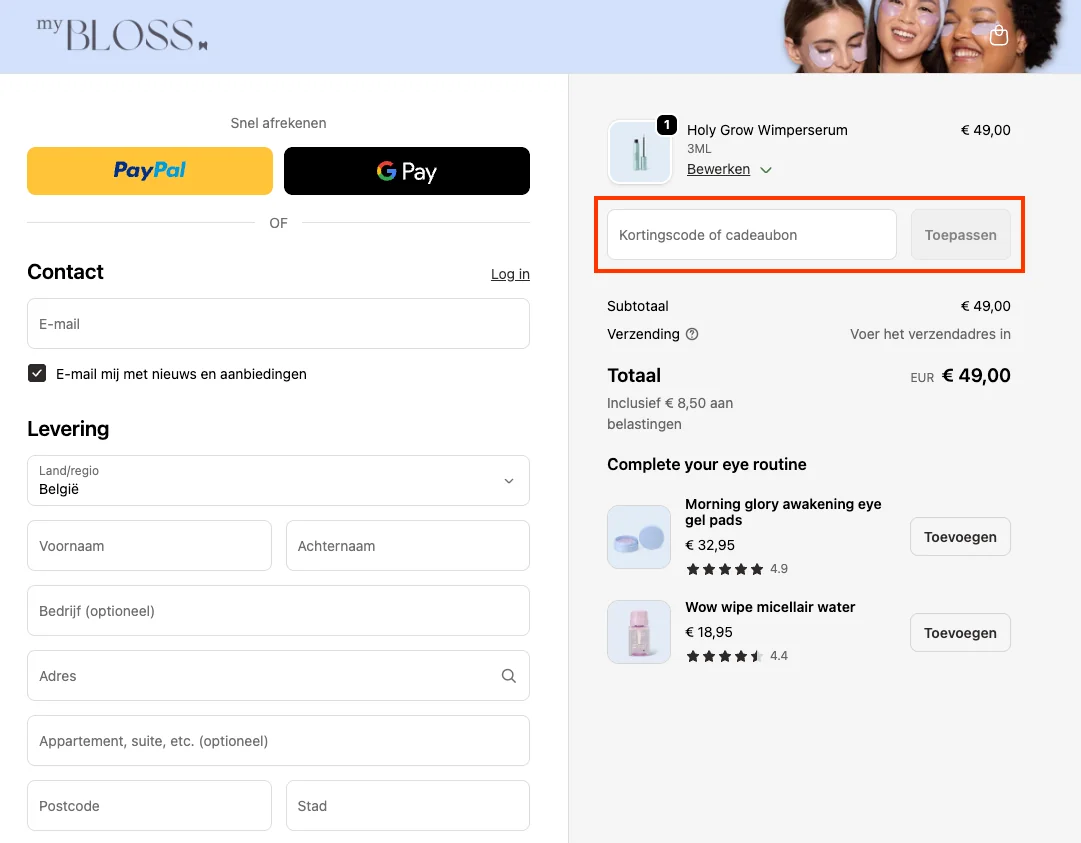Add Wow wipe micellair water
Image resolution: width=1081 pixels, height=843 pixels.
coord(960,633)
